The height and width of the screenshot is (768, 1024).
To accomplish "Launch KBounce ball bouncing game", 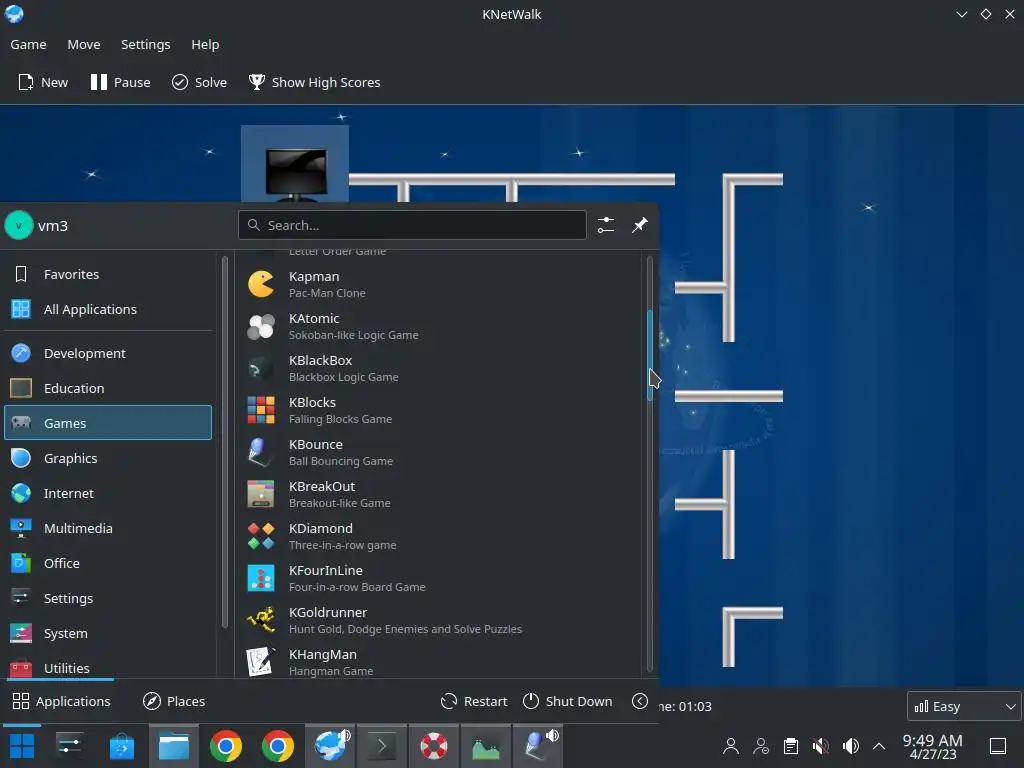I will coord(439,453).
